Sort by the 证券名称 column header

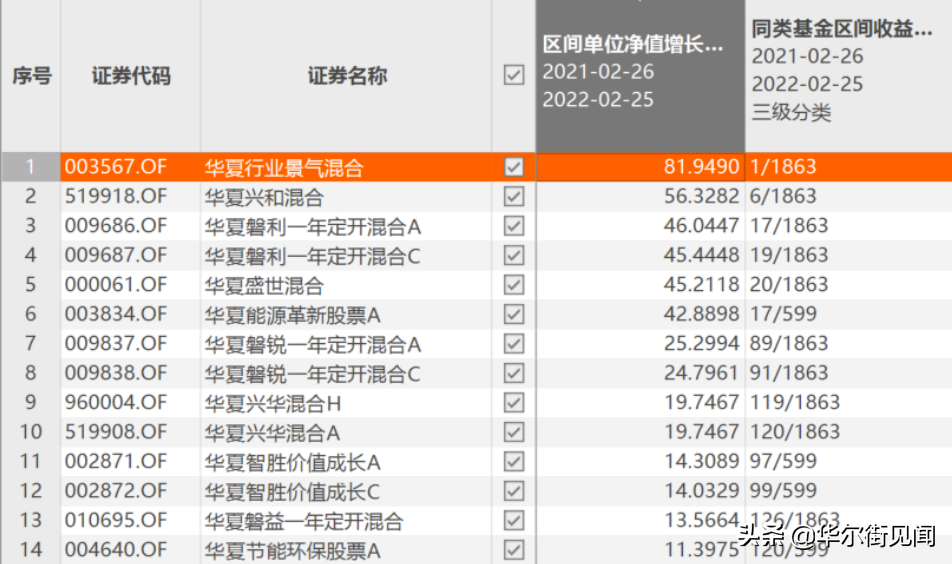[x=347, y=76]
